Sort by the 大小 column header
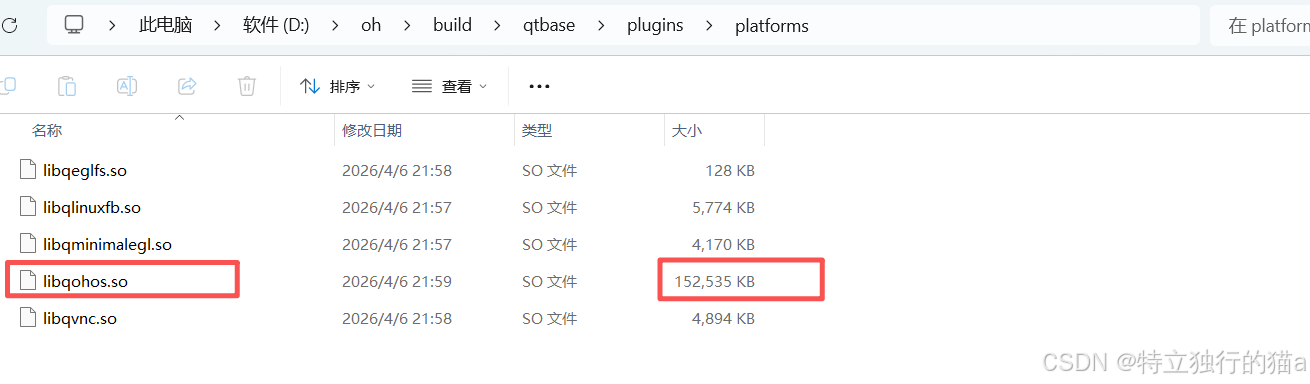This screenshot has height=384, width=1310. coord(686,130)
